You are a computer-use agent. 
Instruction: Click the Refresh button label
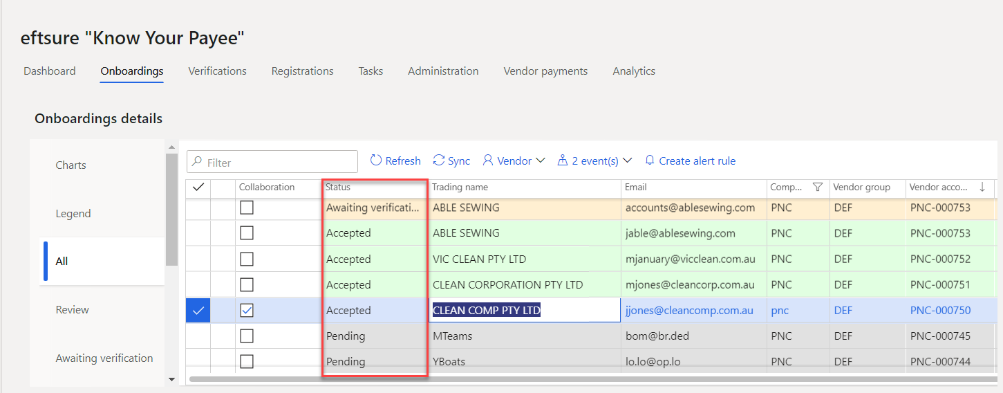[x=403, y=161]
